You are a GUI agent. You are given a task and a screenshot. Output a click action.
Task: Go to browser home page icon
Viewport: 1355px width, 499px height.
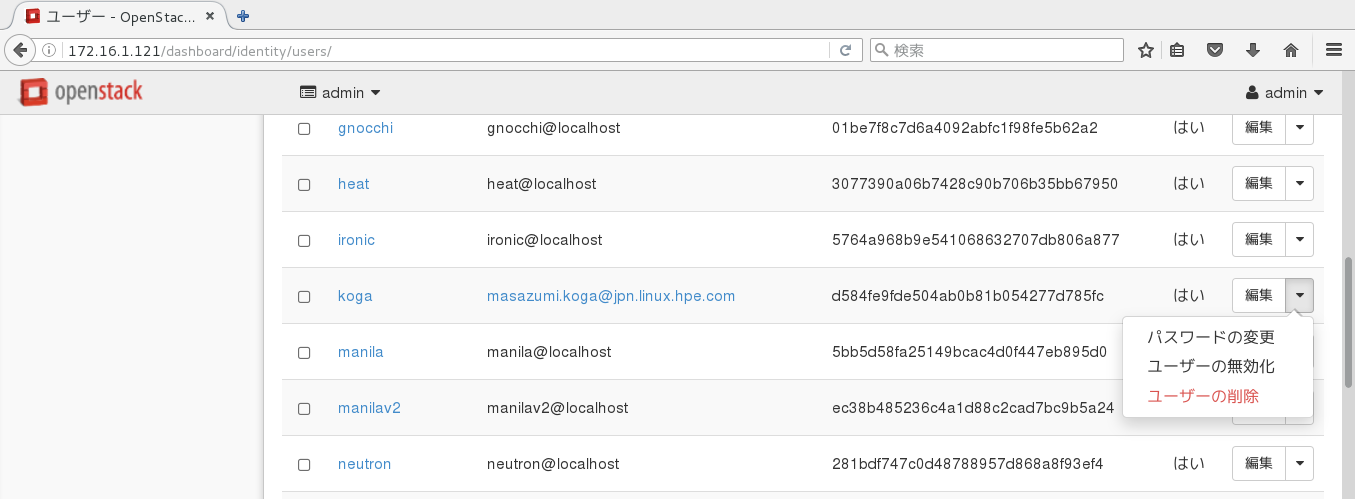(x=1290, y=50)
